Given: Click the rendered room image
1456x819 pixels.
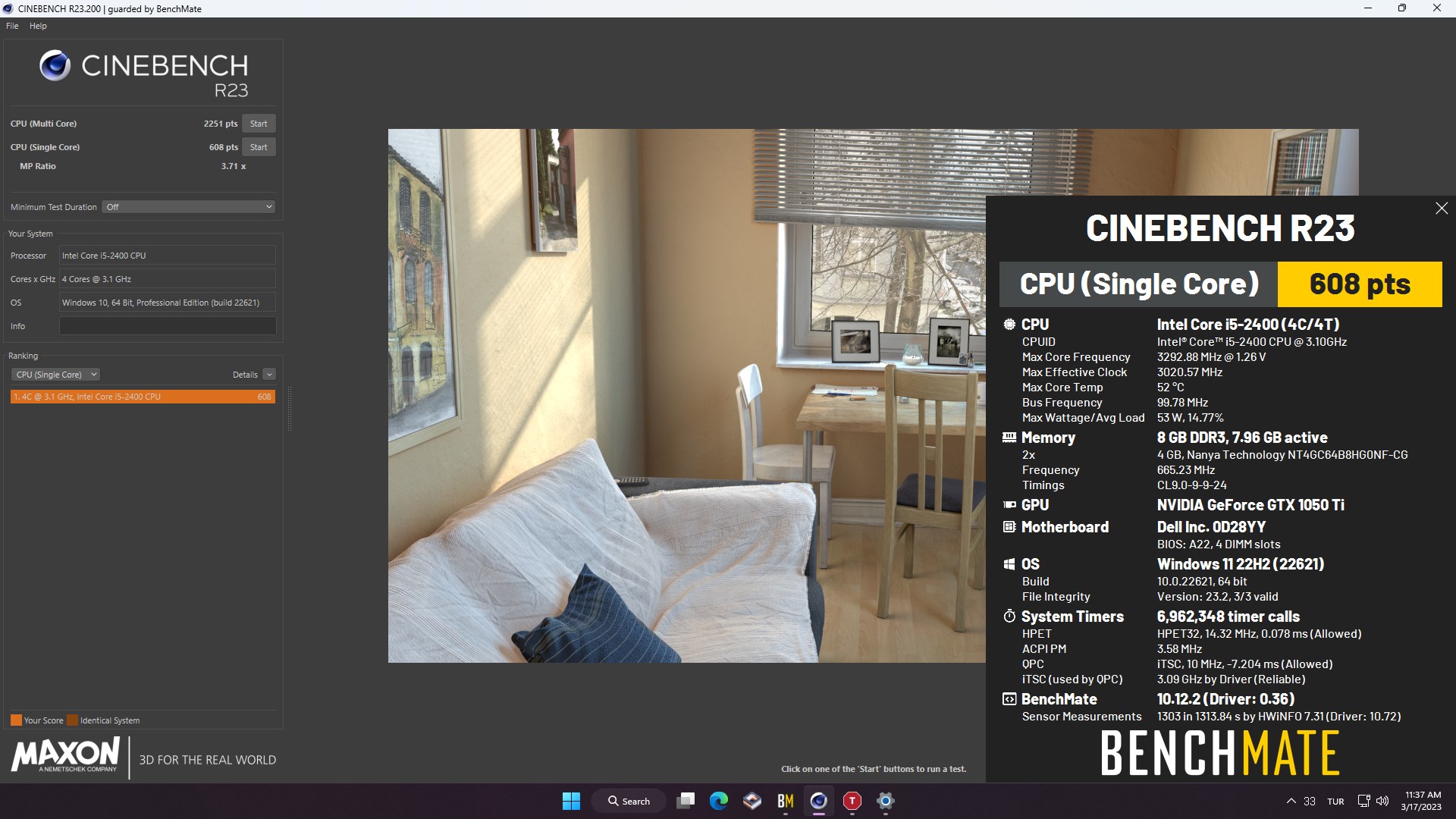Looking at the screenshot, I should 686,395.
